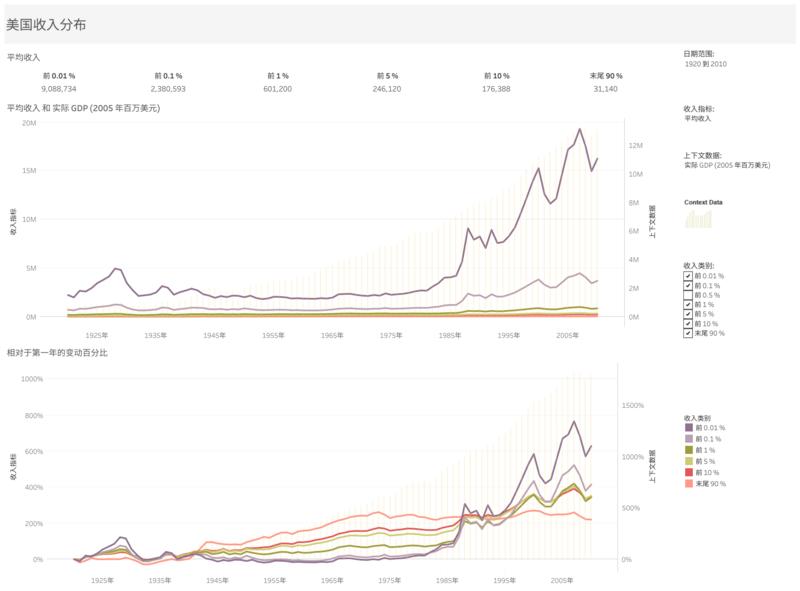Click the light purple 前 0.1 % swatch
This screenshot has width=800, height=591.
pos(689,438)
